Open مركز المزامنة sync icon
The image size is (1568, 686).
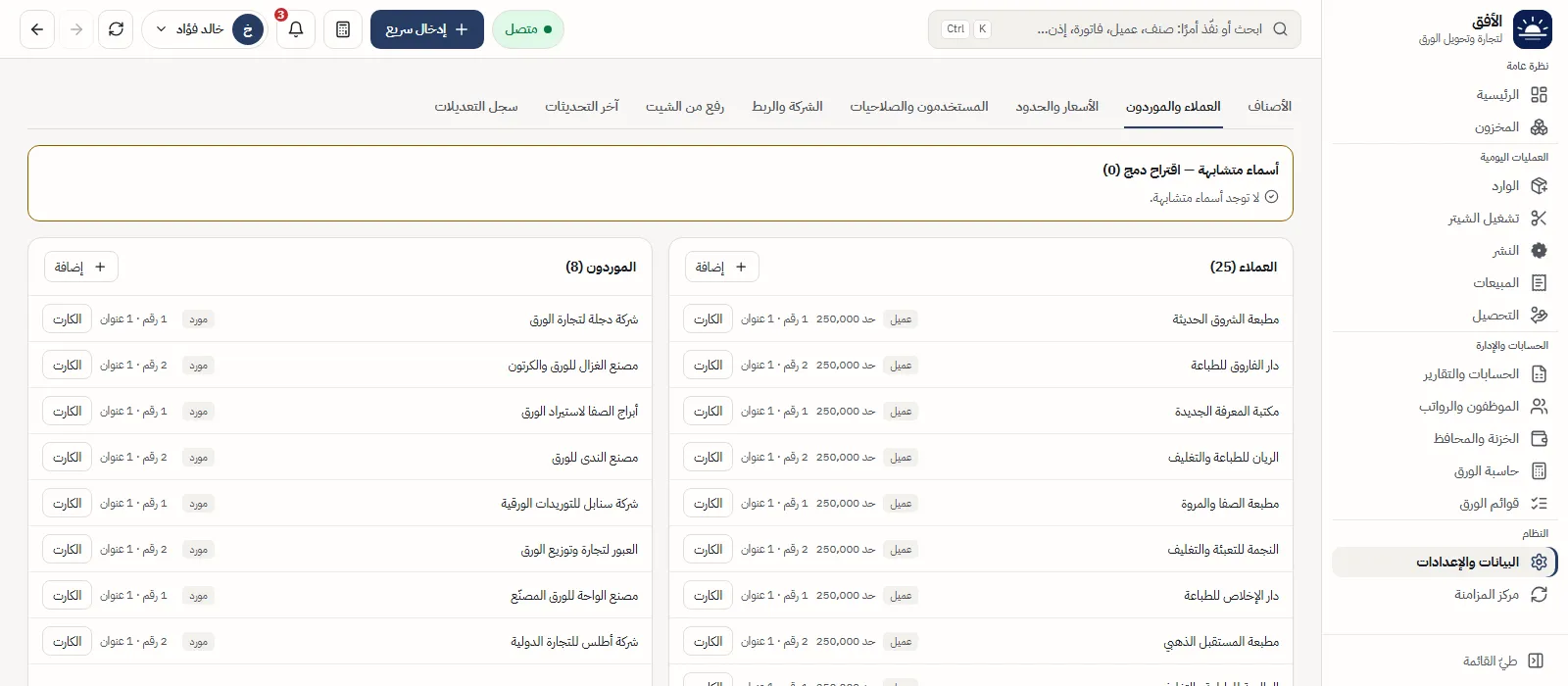1539,595
